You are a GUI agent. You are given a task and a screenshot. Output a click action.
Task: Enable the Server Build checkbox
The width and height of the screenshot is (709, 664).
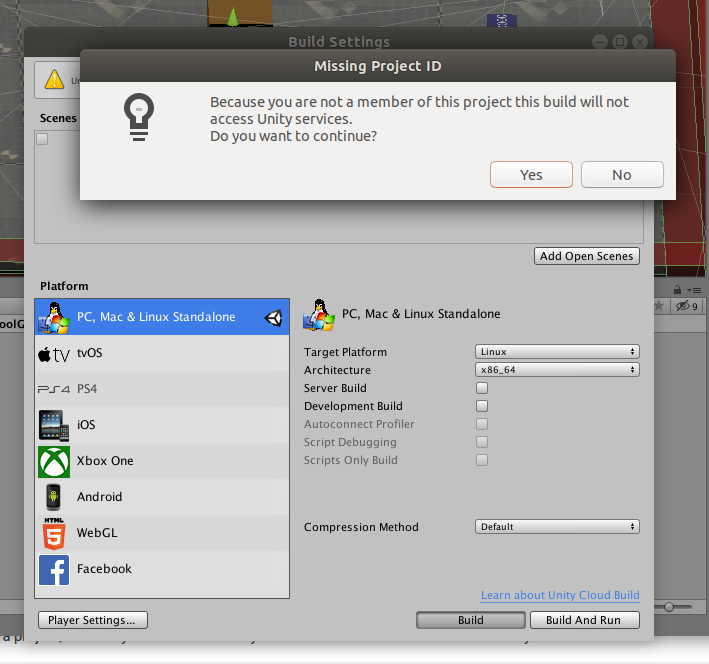point(482,388)
